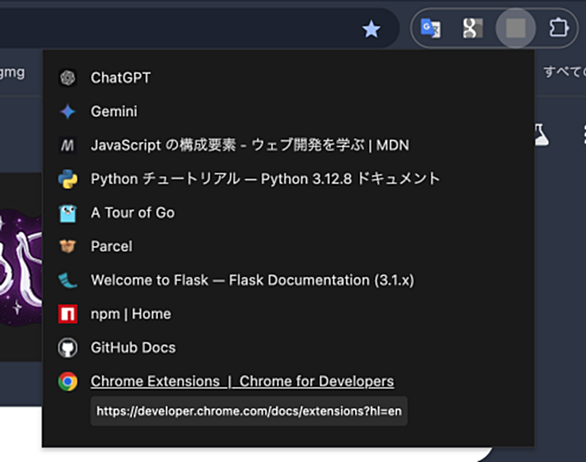Open A Tour of Go

click(133, 213)
